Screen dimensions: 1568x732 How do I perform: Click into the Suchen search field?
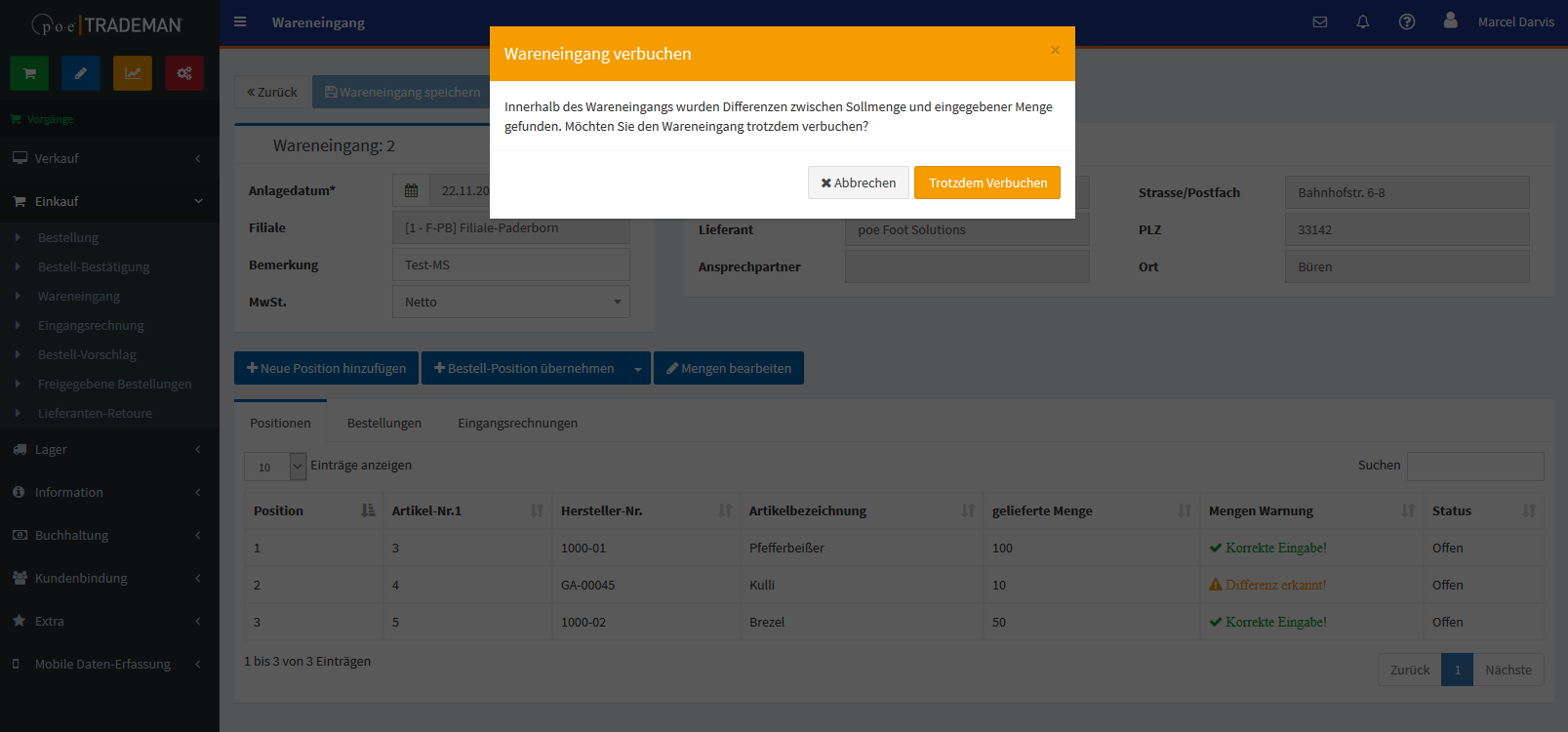(1475, 466)
